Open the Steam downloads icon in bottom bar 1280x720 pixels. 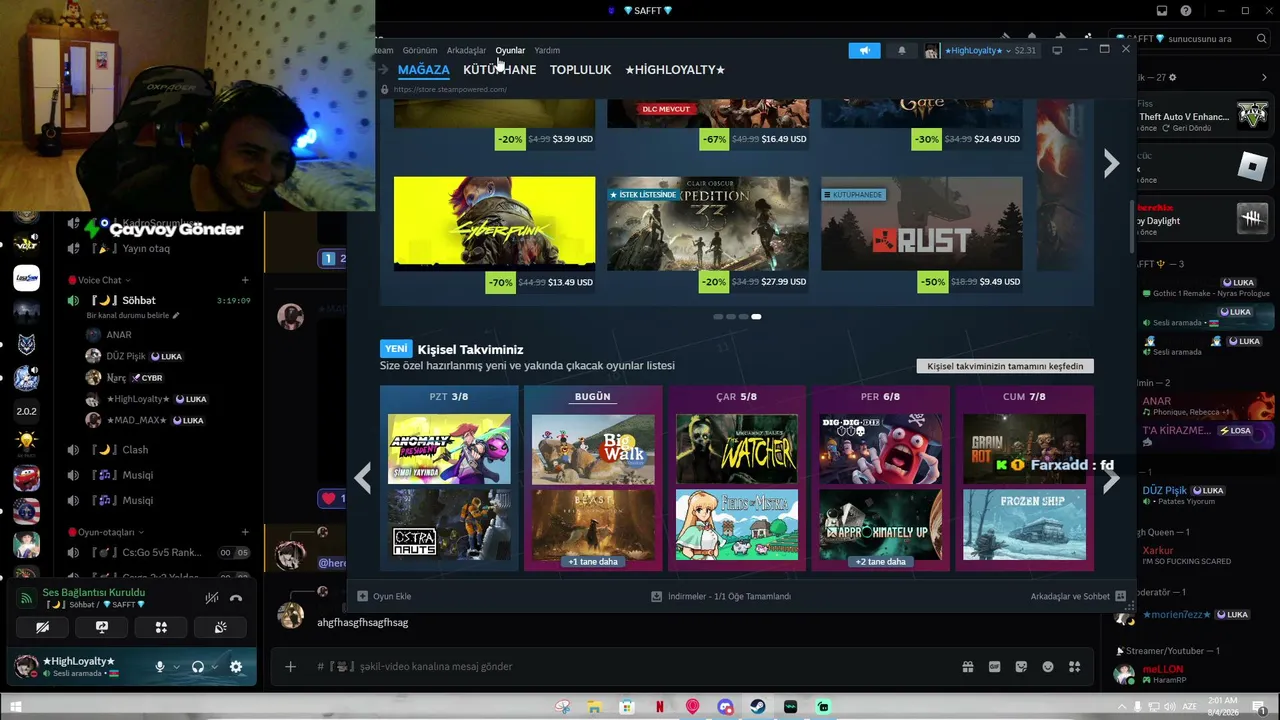[656, 596]
